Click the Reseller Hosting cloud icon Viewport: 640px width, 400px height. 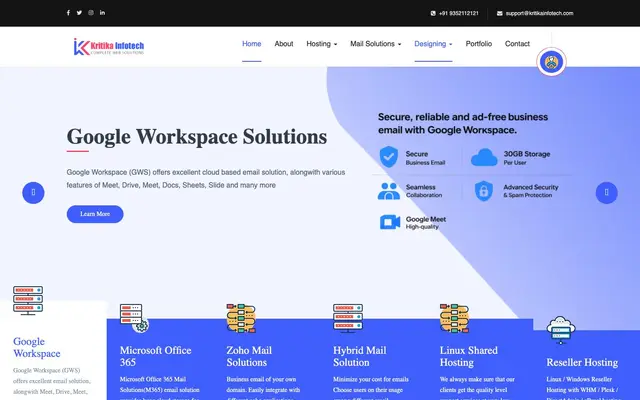pyautogui.click(x=561, y=331)
